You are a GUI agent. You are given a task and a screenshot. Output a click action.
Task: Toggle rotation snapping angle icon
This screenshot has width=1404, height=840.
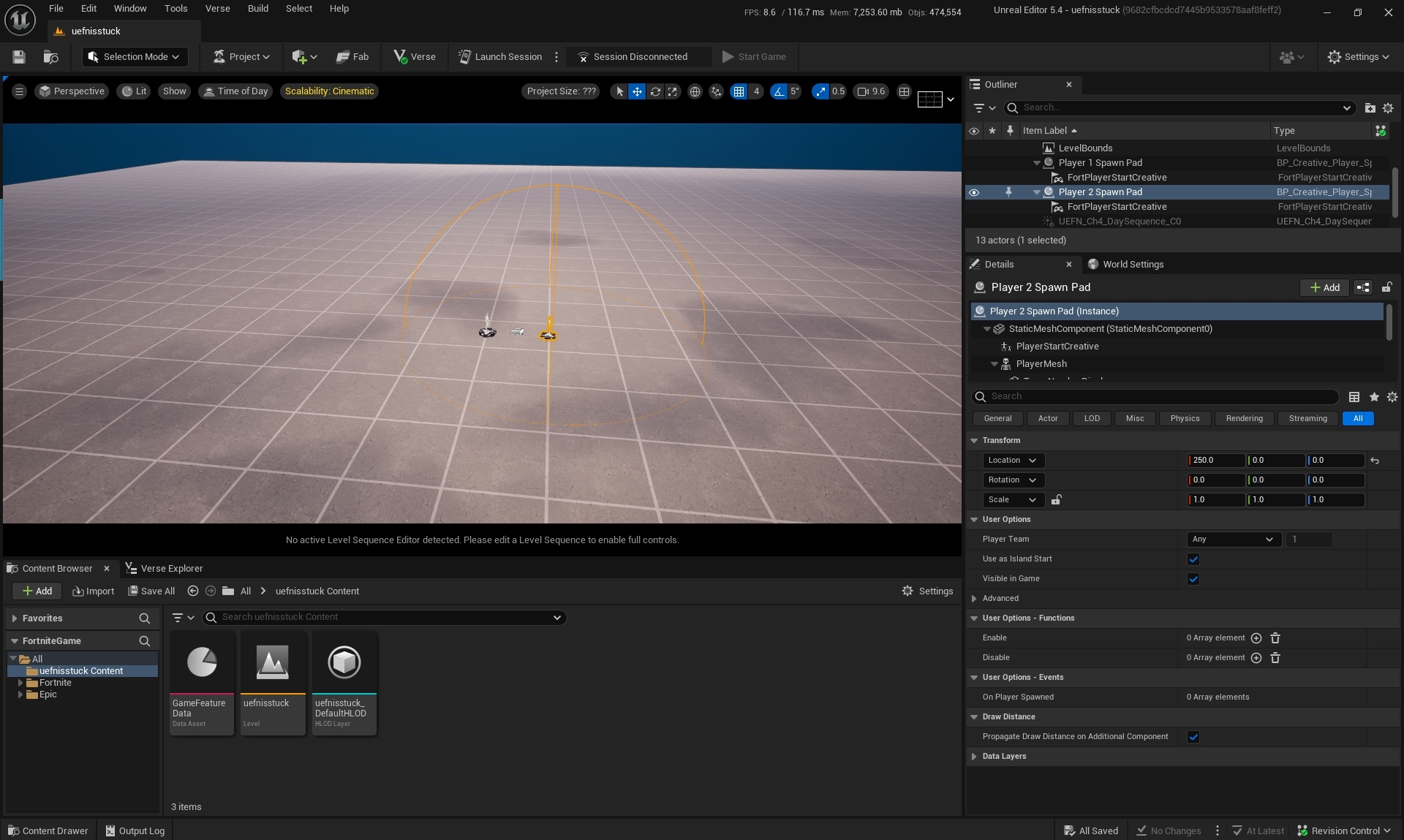pyautogui.click(x=779, y=91)
